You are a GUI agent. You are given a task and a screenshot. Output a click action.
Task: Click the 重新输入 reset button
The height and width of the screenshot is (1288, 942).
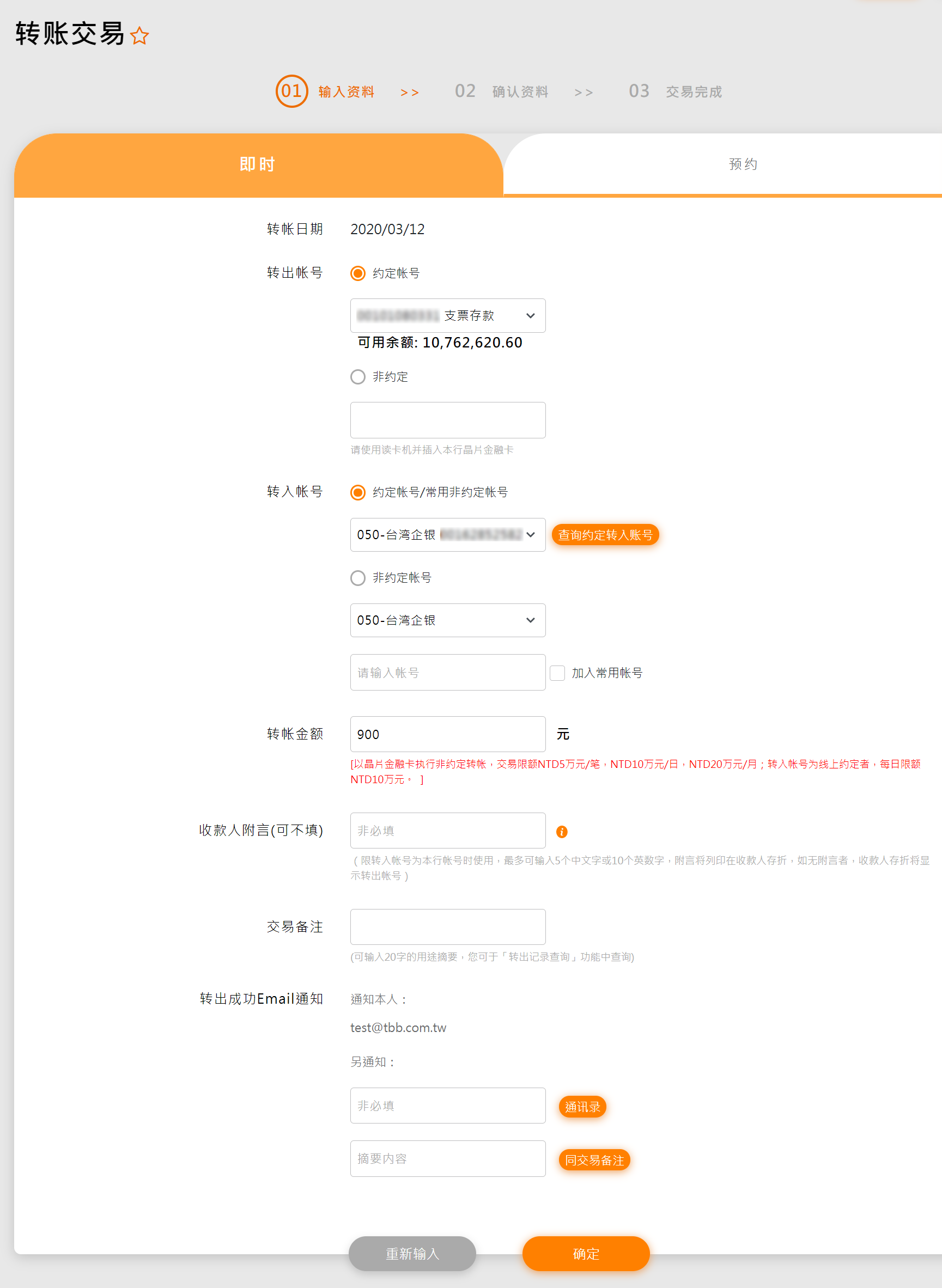point(412,1253)
